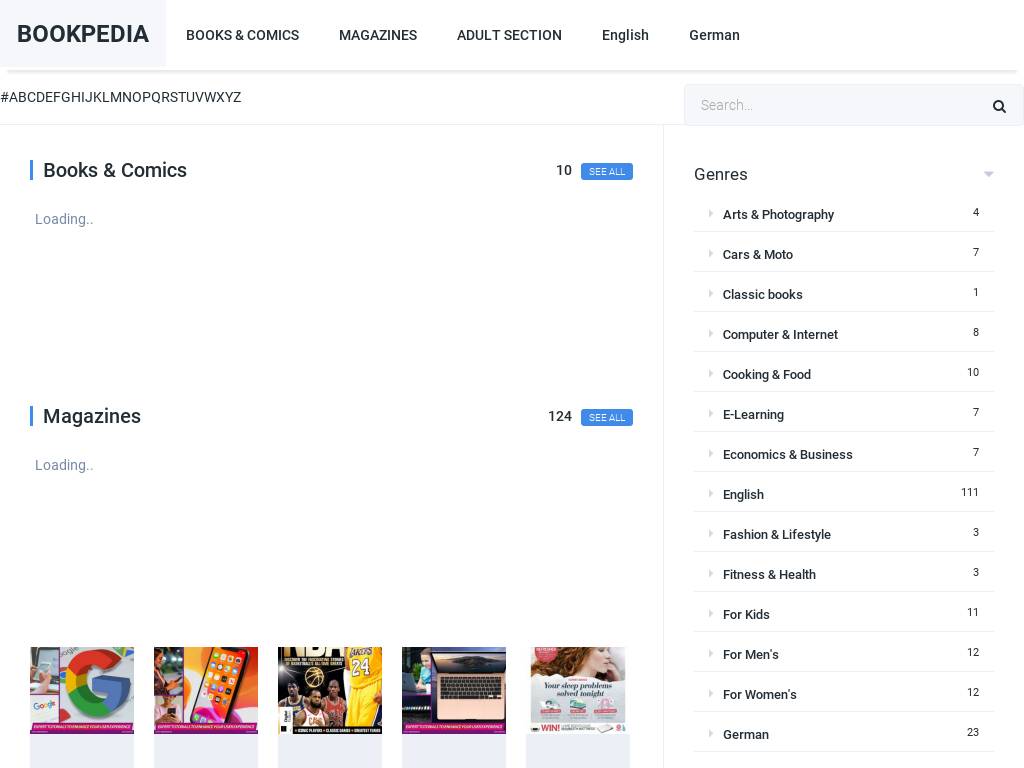Screen dimensions: 1024x768
Task: Open the sleep problems magazine cover
Action: pos(578,690)
